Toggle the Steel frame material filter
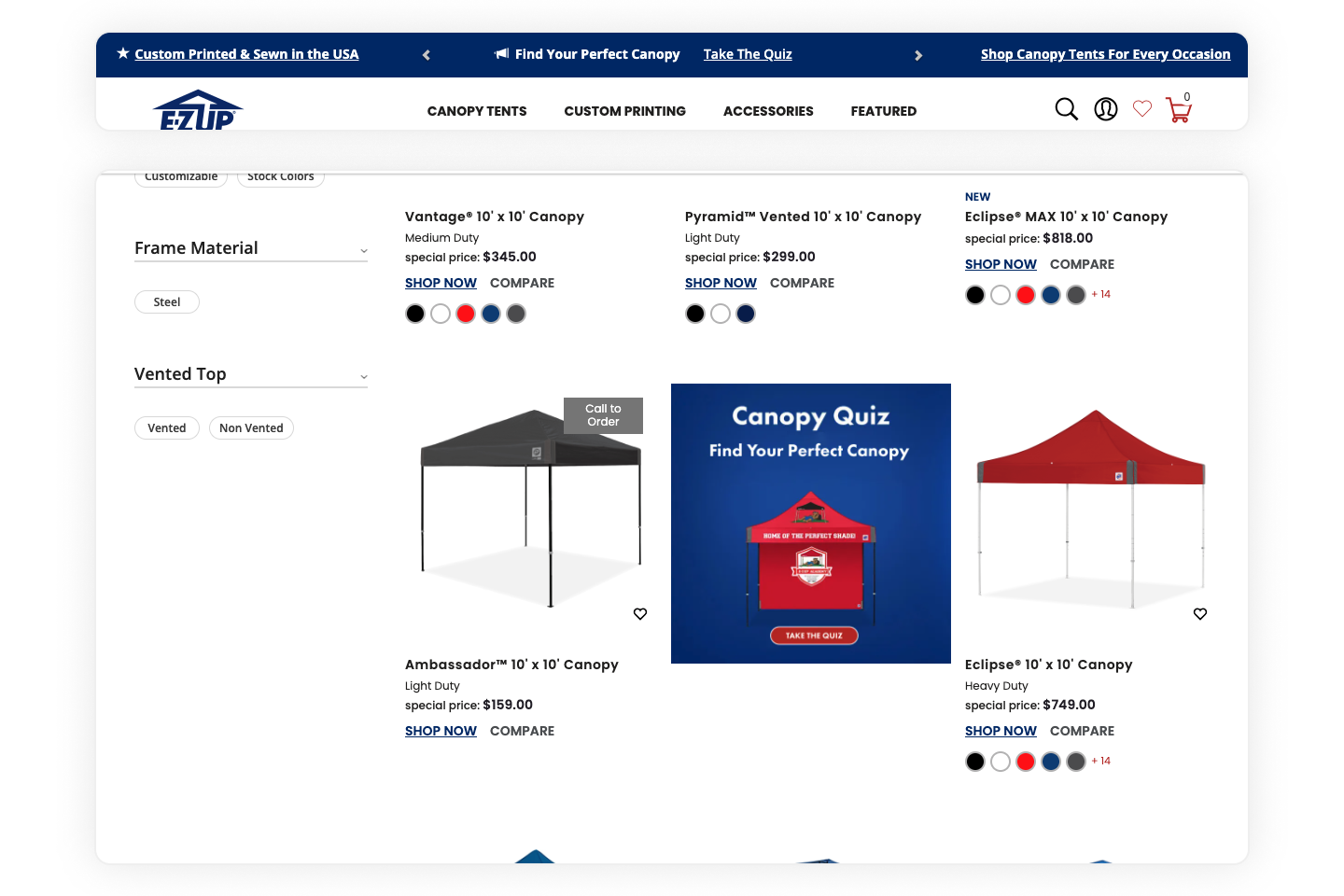 167,302
